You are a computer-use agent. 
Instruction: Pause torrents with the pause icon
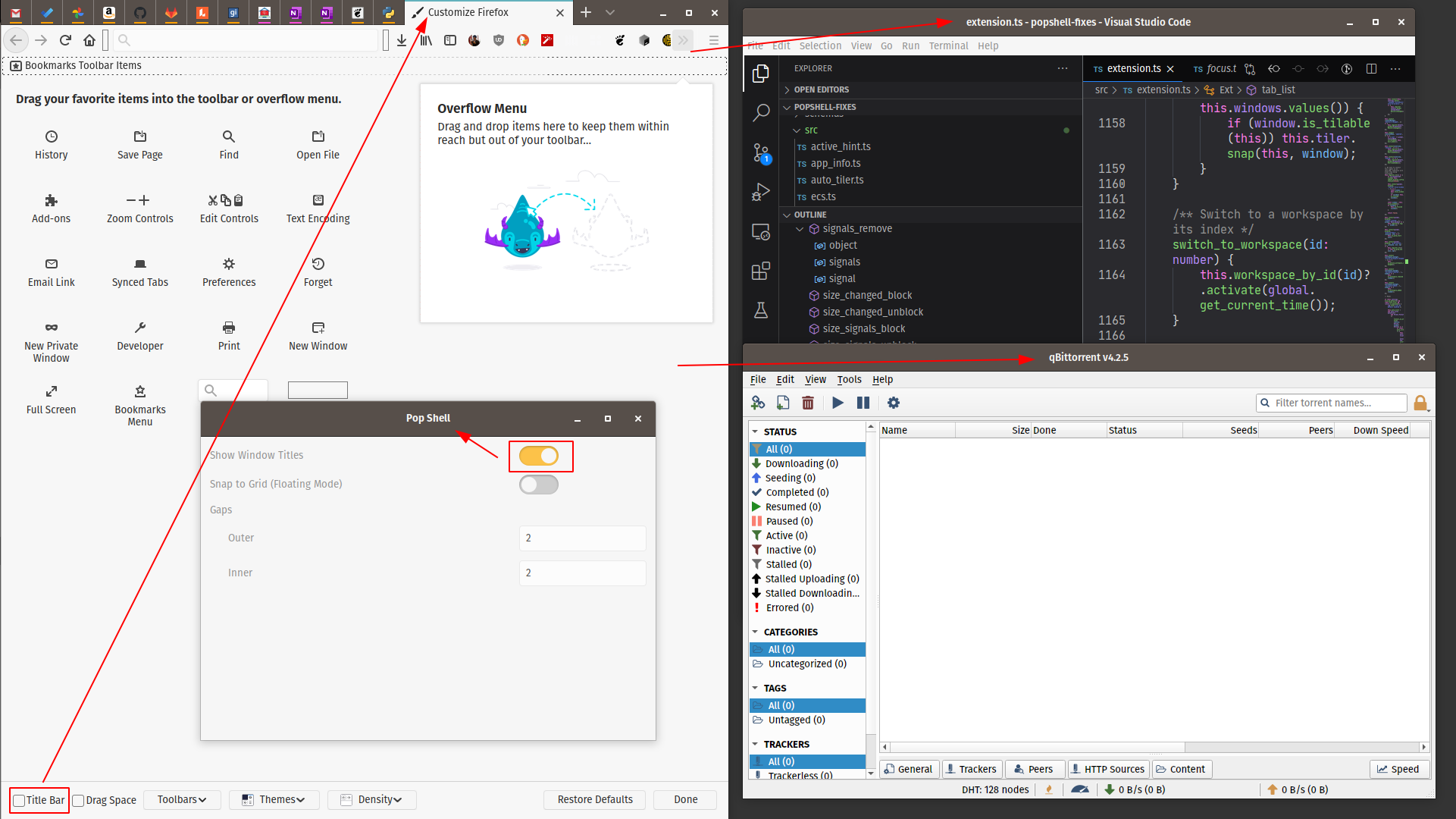(863, 403)
